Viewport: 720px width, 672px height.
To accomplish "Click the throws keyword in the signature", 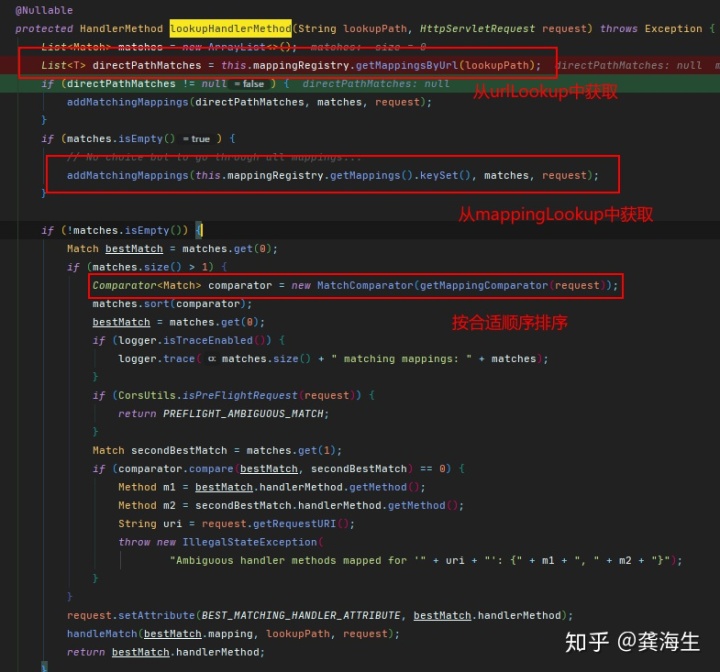I will click(619, 28).
